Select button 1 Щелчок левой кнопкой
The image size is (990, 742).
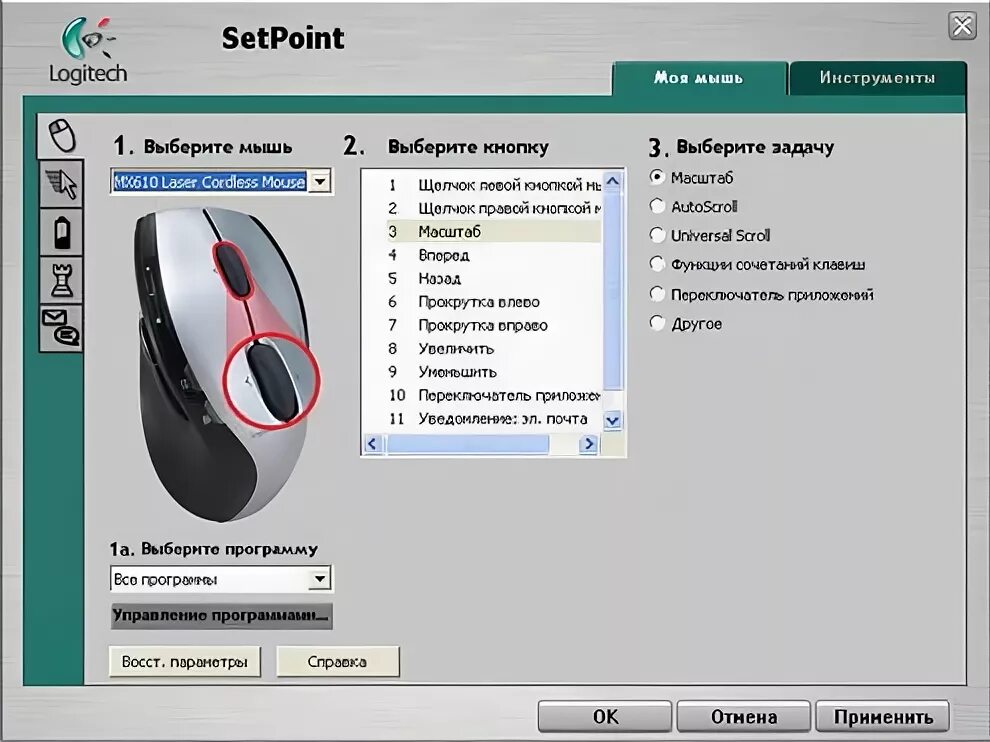(x=494, y=185)
